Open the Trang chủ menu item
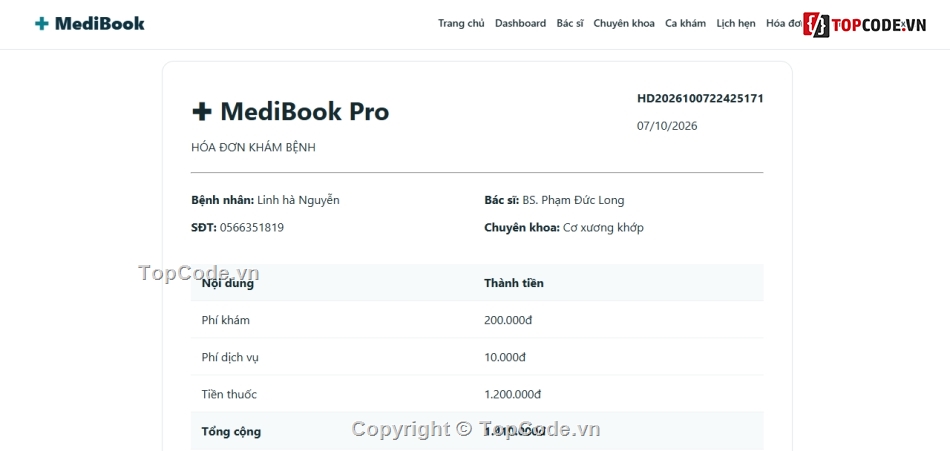This screenshot has width=950, height=451. (x=461, y=24)
